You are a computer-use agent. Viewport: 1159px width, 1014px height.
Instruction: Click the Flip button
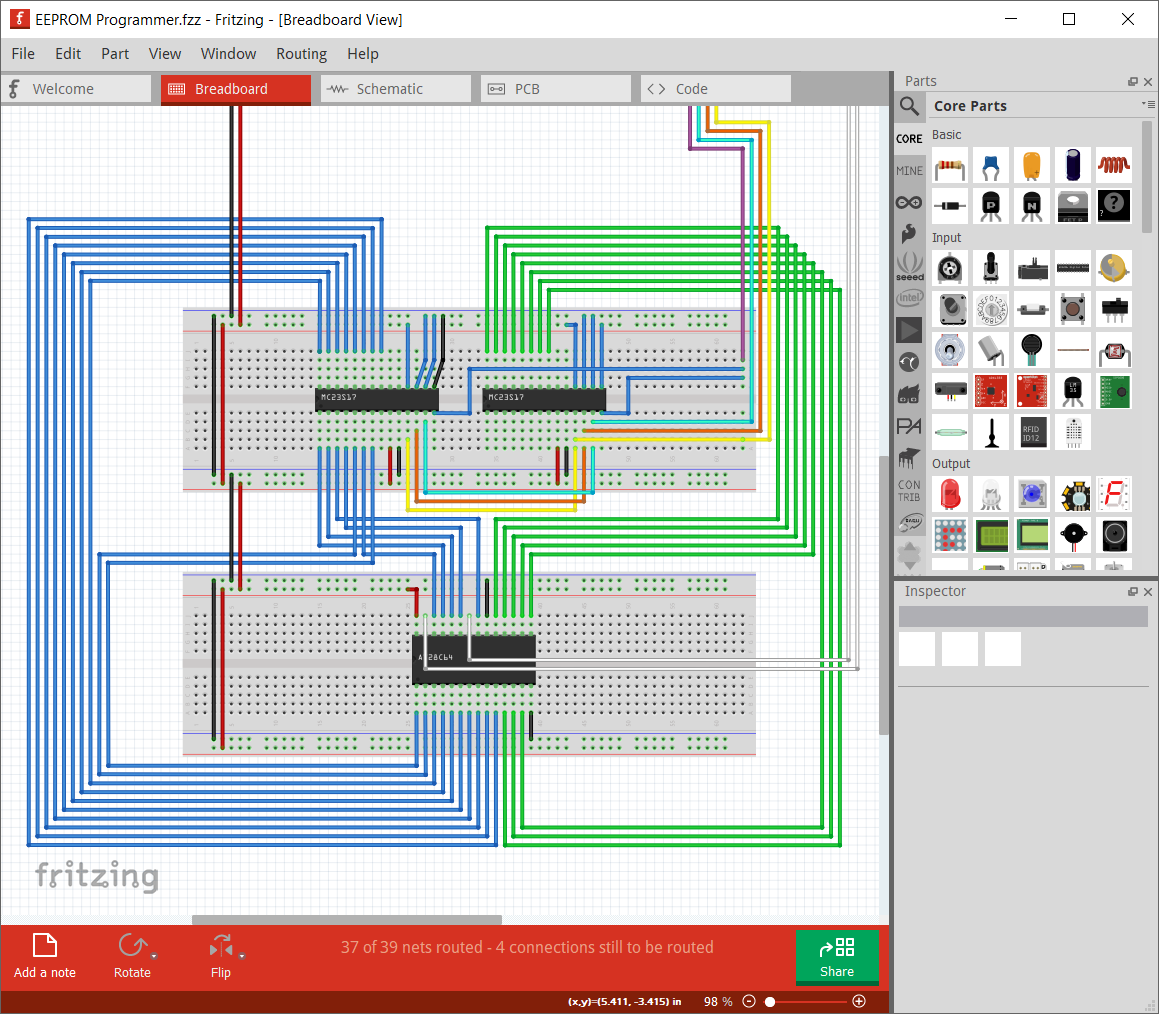click(x=221, y=956)
